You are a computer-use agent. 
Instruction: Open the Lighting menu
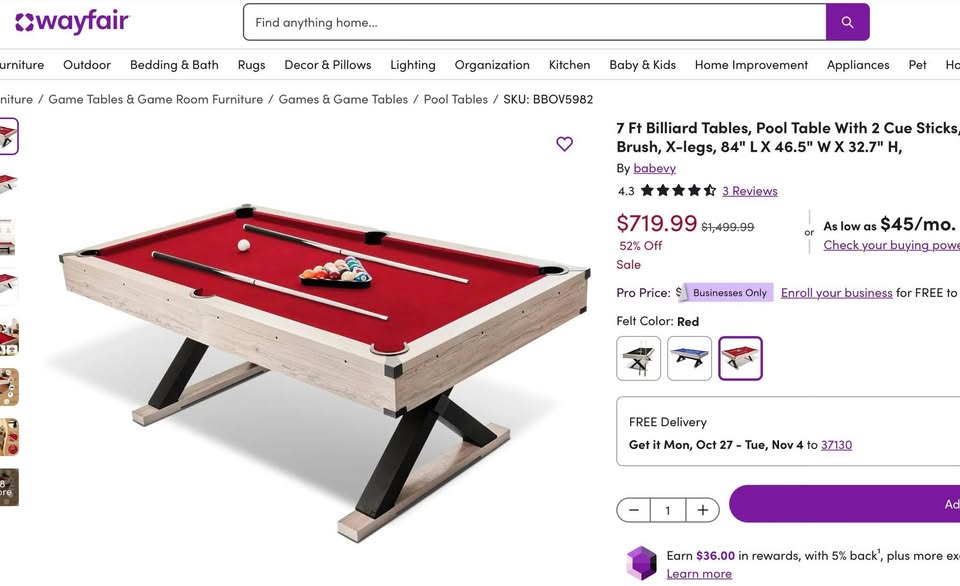[x=413, y=65]
